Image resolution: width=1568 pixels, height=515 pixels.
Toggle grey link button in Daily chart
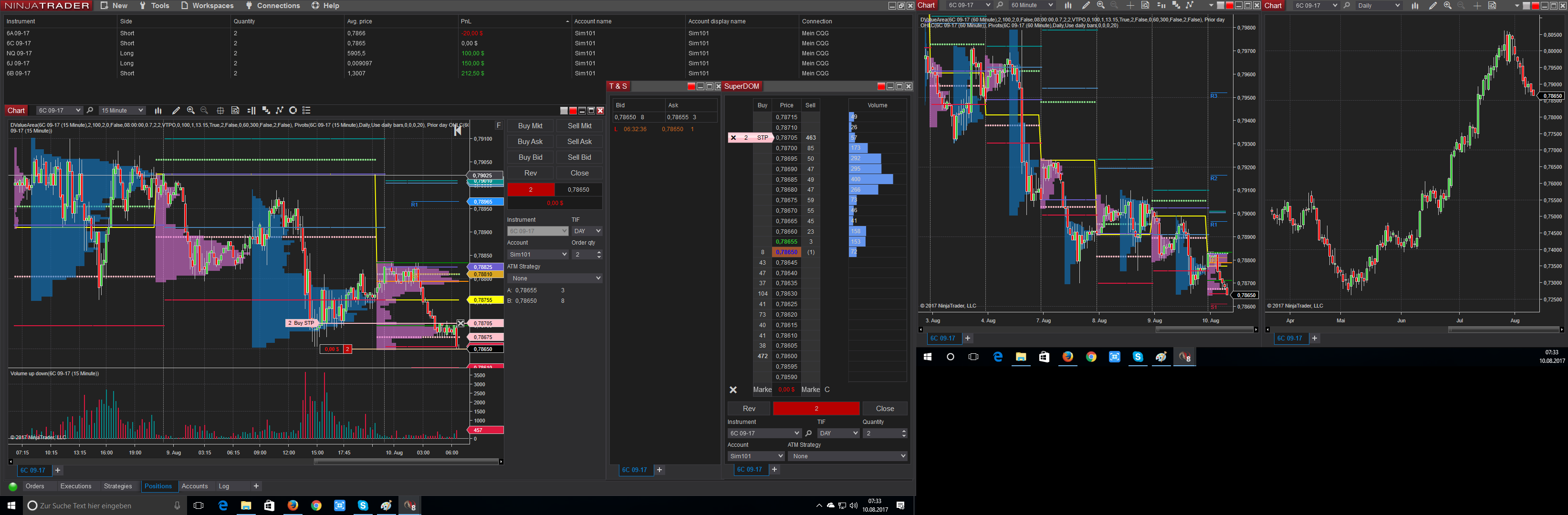(x=1526, y=5)
